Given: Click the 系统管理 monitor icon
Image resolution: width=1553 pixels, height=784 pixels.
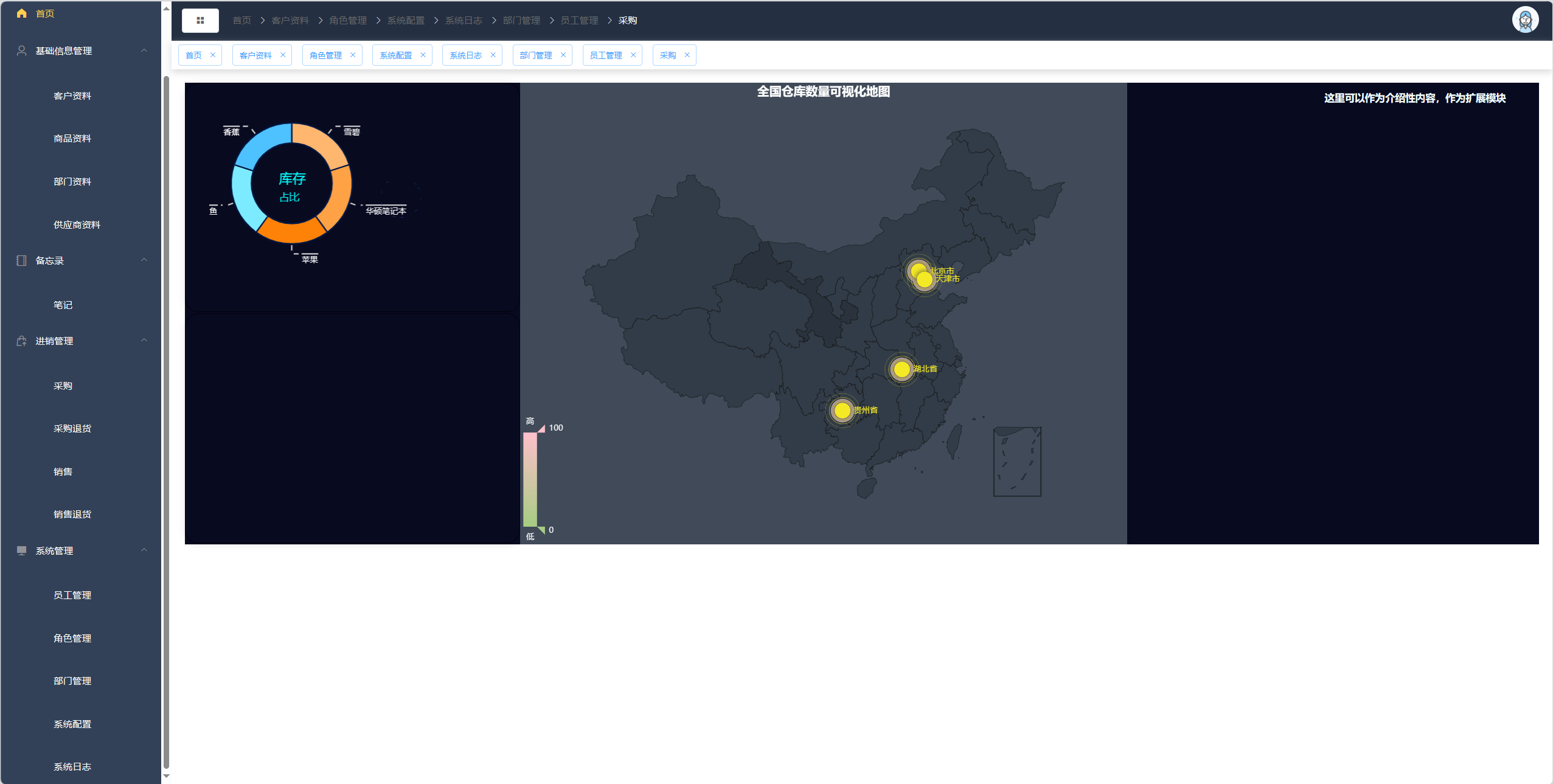Looking at the screenshot, I should pyautogui.click(x=22, y=550).
